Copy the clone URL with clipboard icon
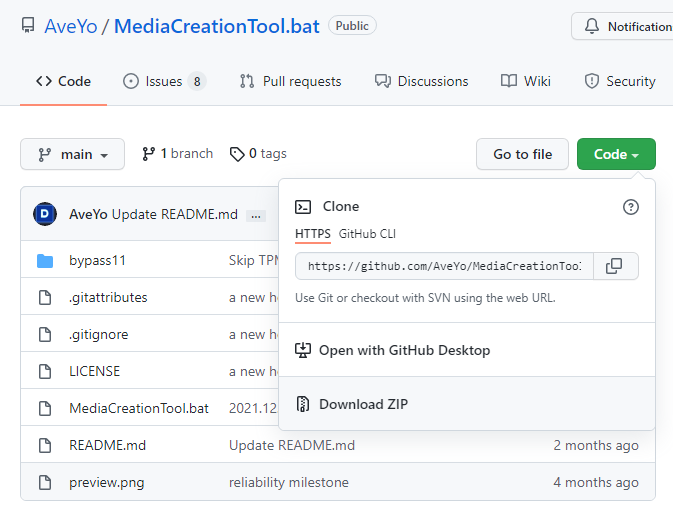Image resolution: width=673 pixels, height=511 pixels. click(x=614, y=266)
